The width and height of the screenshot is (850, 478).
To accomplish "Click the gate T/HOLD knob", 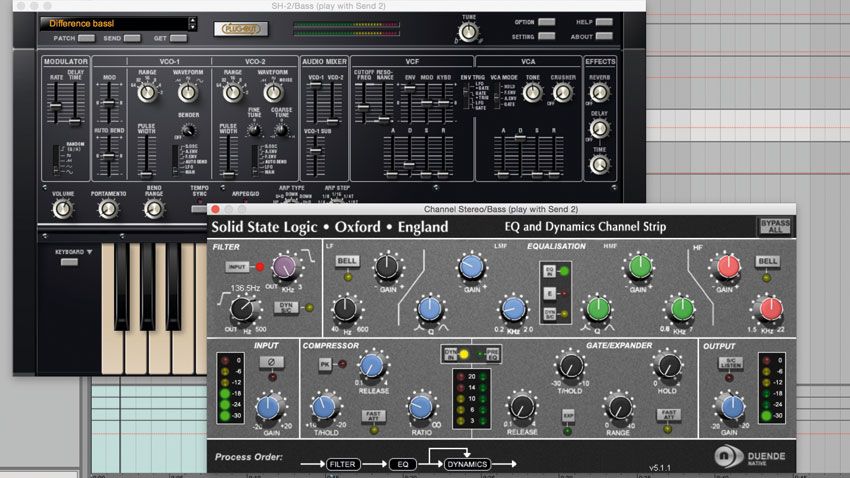I will tap(570, 366).
